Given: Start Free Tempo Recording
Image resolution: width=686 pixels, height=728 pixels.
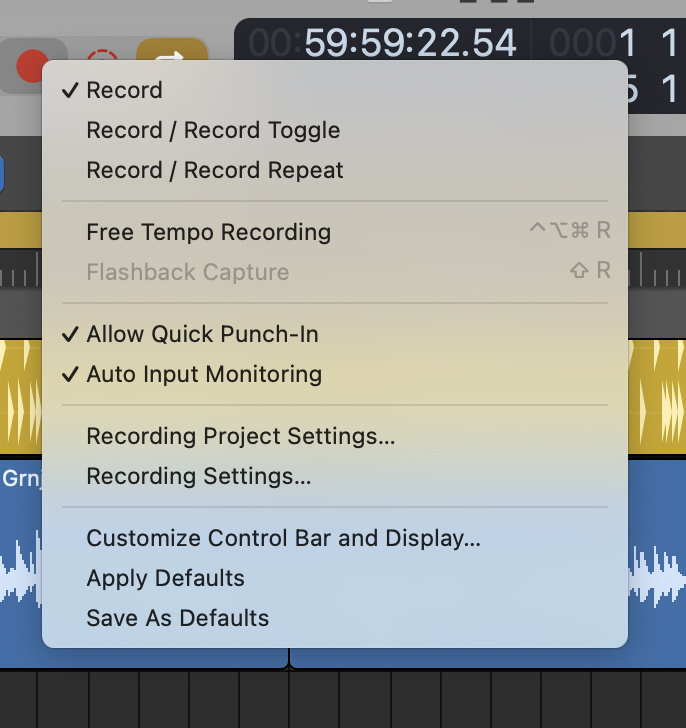Looking at the screenshot, I should [208, 232].
